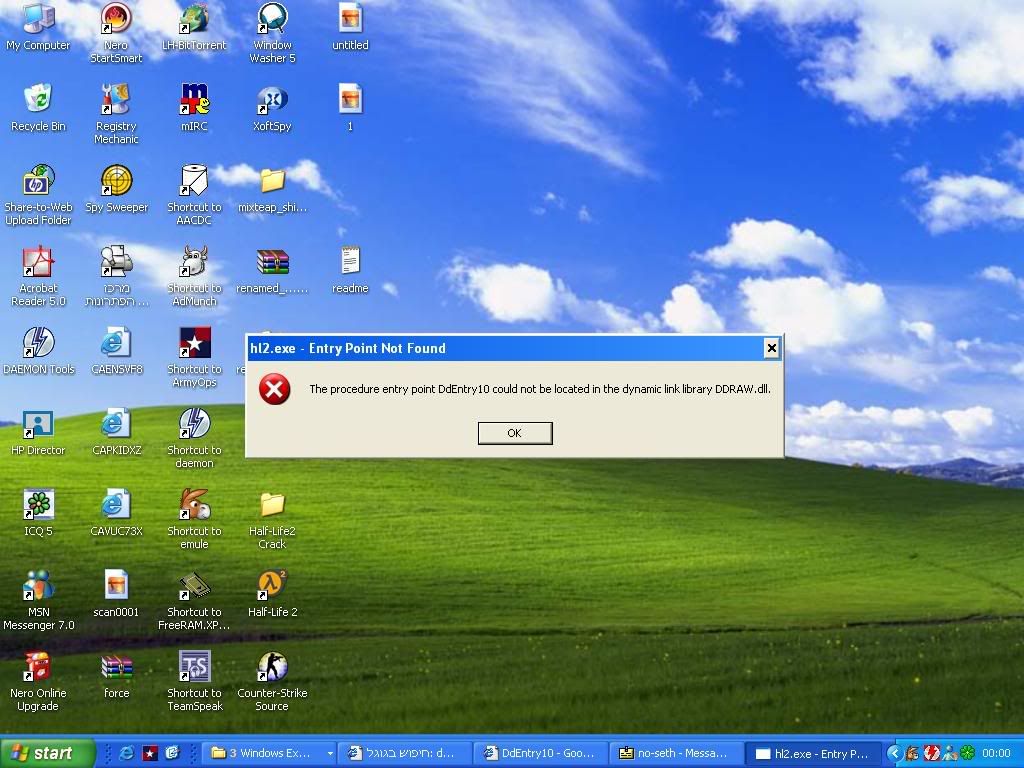The height and width of the screenshot is (768, 1024).
Task: Select the renamed_... RAR archive
Action: [272, 270]
